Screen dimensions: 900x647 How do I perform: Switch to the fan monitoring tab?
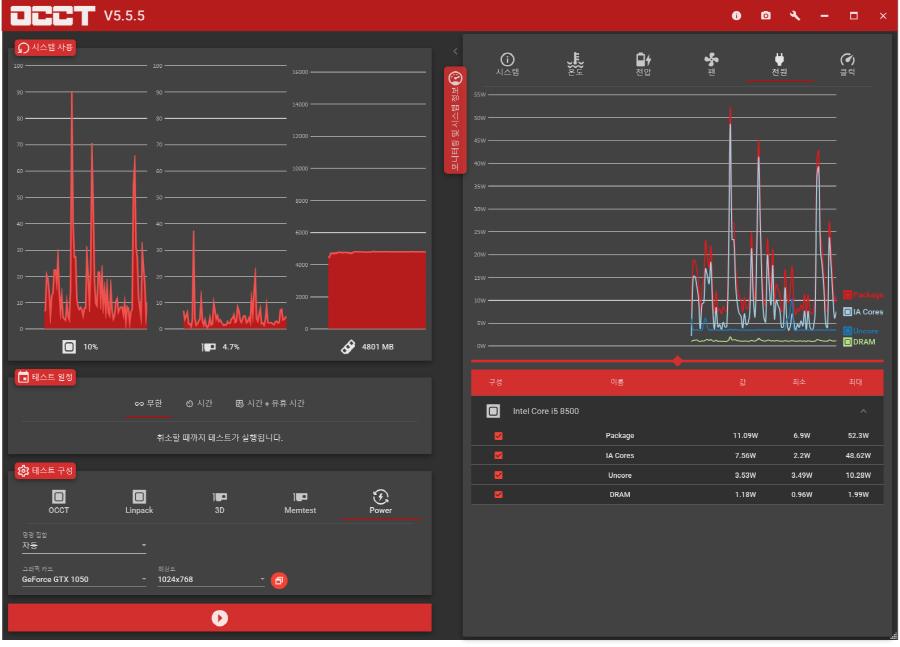711,64
